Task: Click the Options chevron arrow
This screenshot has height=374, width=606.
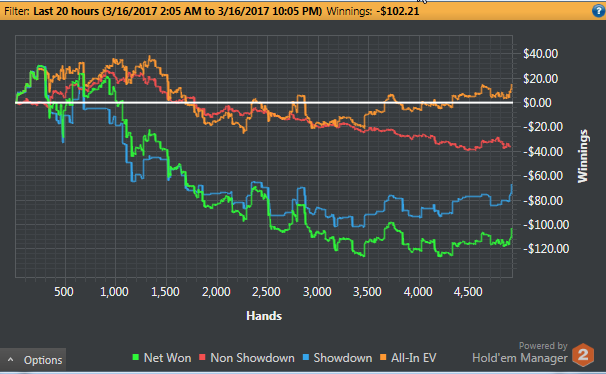Action: 11,360
